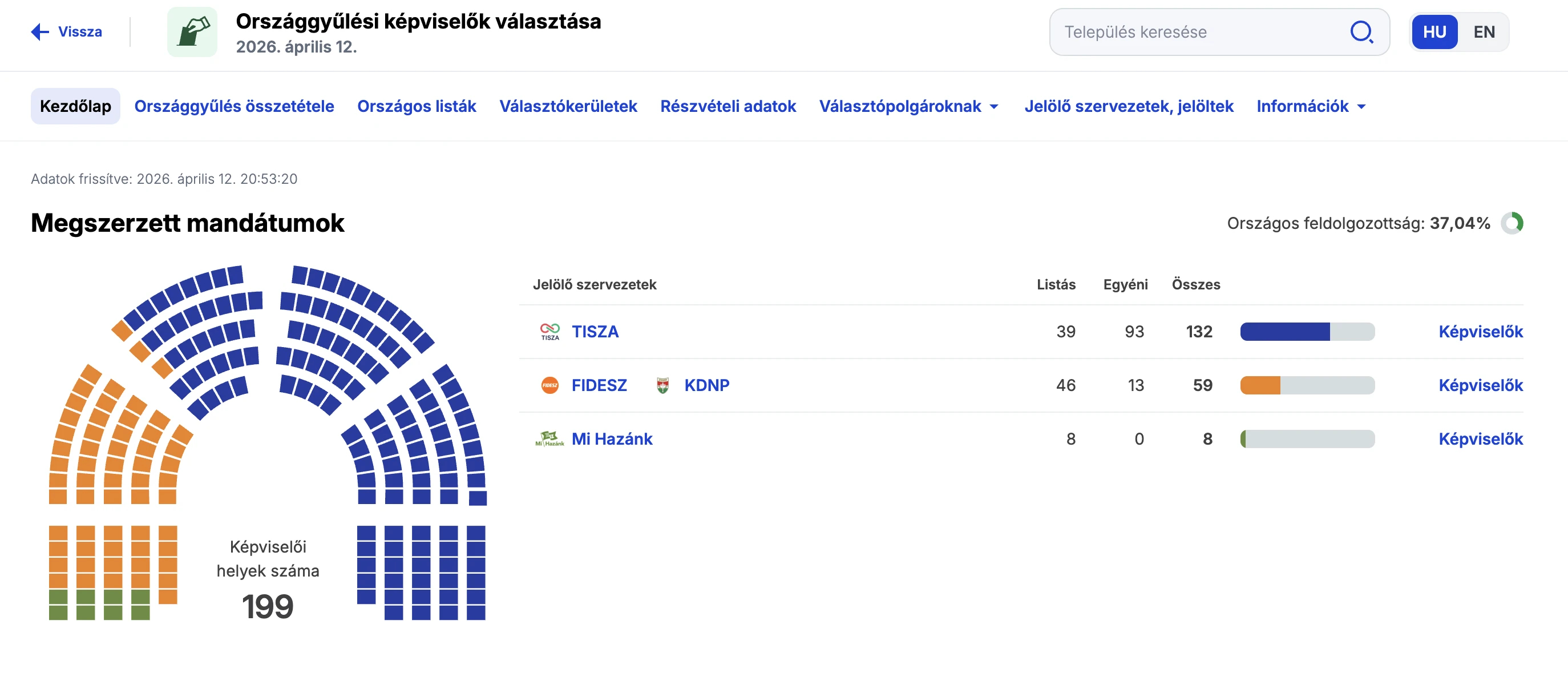Keep HU language selected
Image resolution: width=1568 pixels, height=685 pixels.
click(x=1434, y=31)
